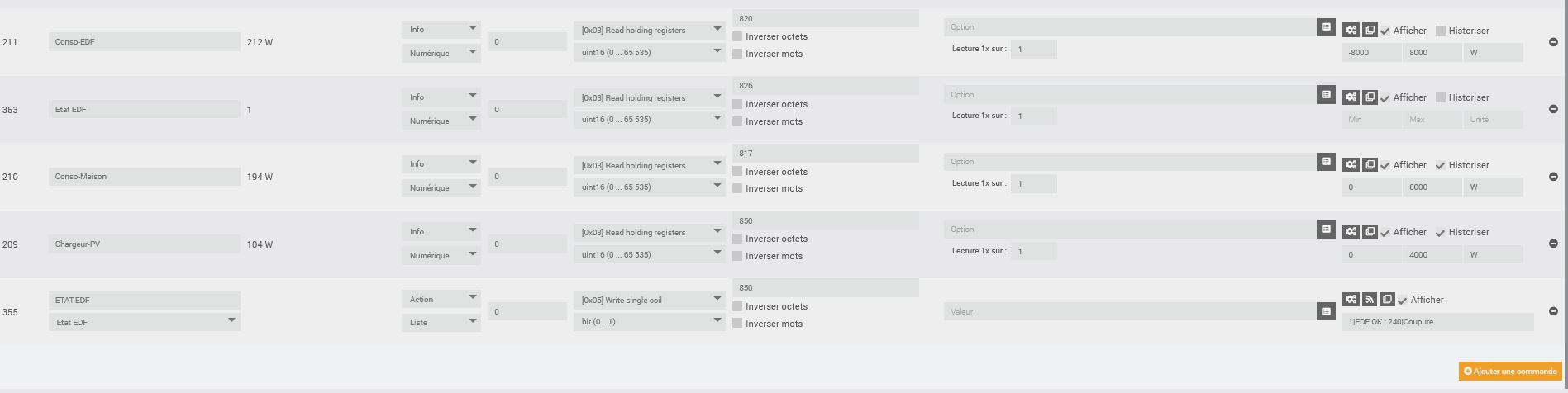The height and width of the screenshot is (393, 1568).
Task: Duplicate the Chargeur-PV command
Action: 1370,232
